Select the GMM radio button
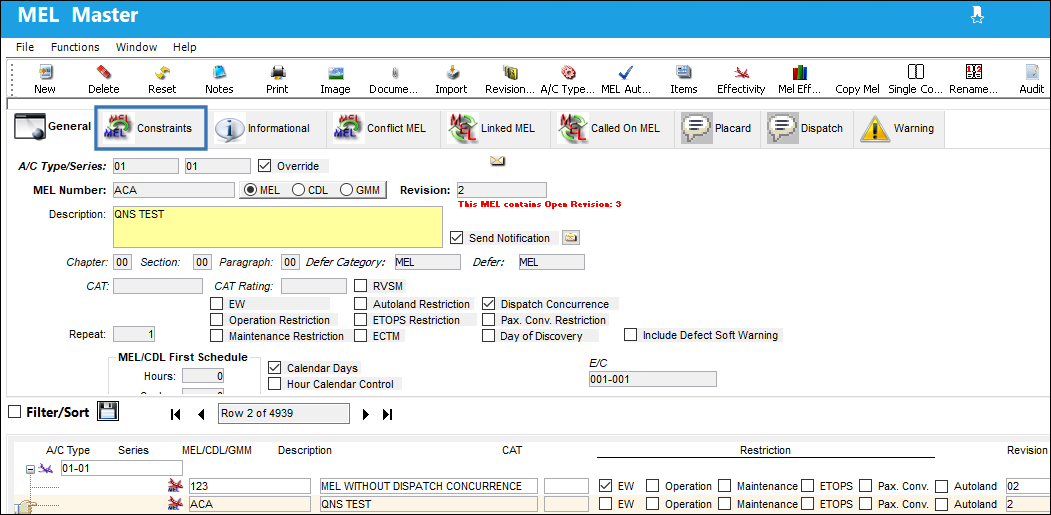This screenshot has width=1051, height=515. click(347, 190)
